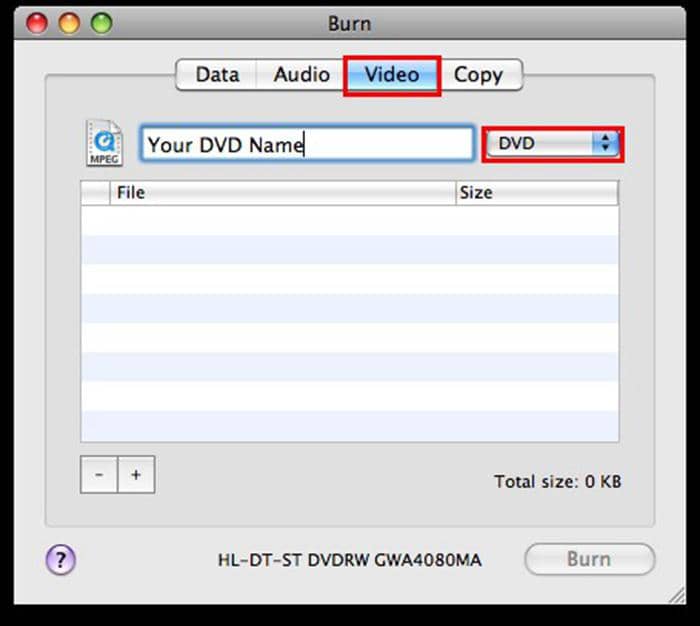Add a file with plus button

tap(136, 475)
